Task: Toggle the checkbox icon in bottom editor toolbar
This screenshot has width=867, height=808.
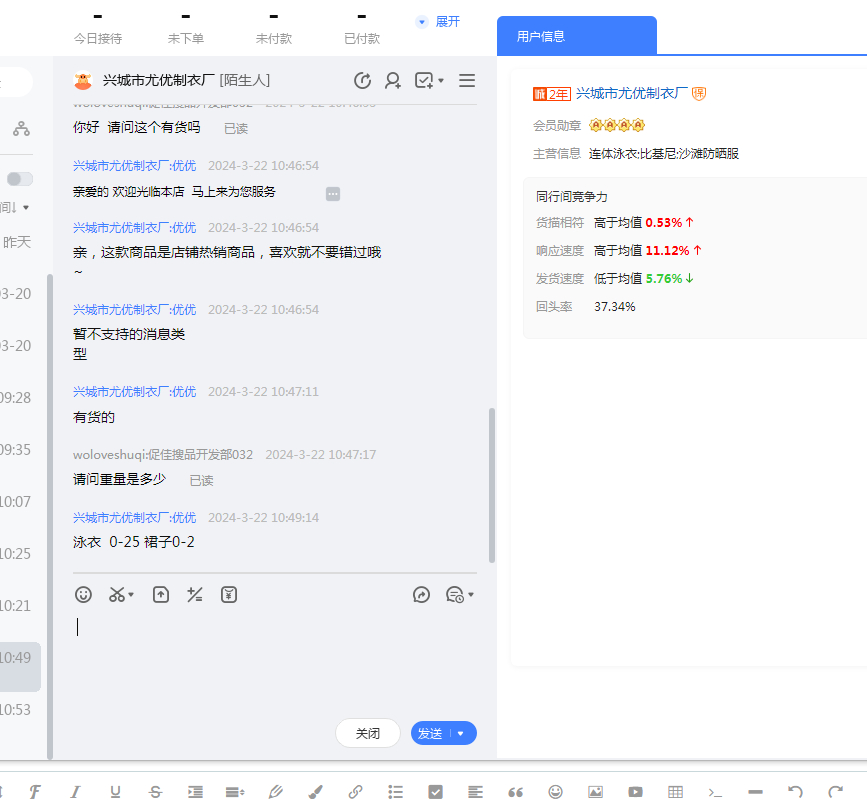Action: 435,792
